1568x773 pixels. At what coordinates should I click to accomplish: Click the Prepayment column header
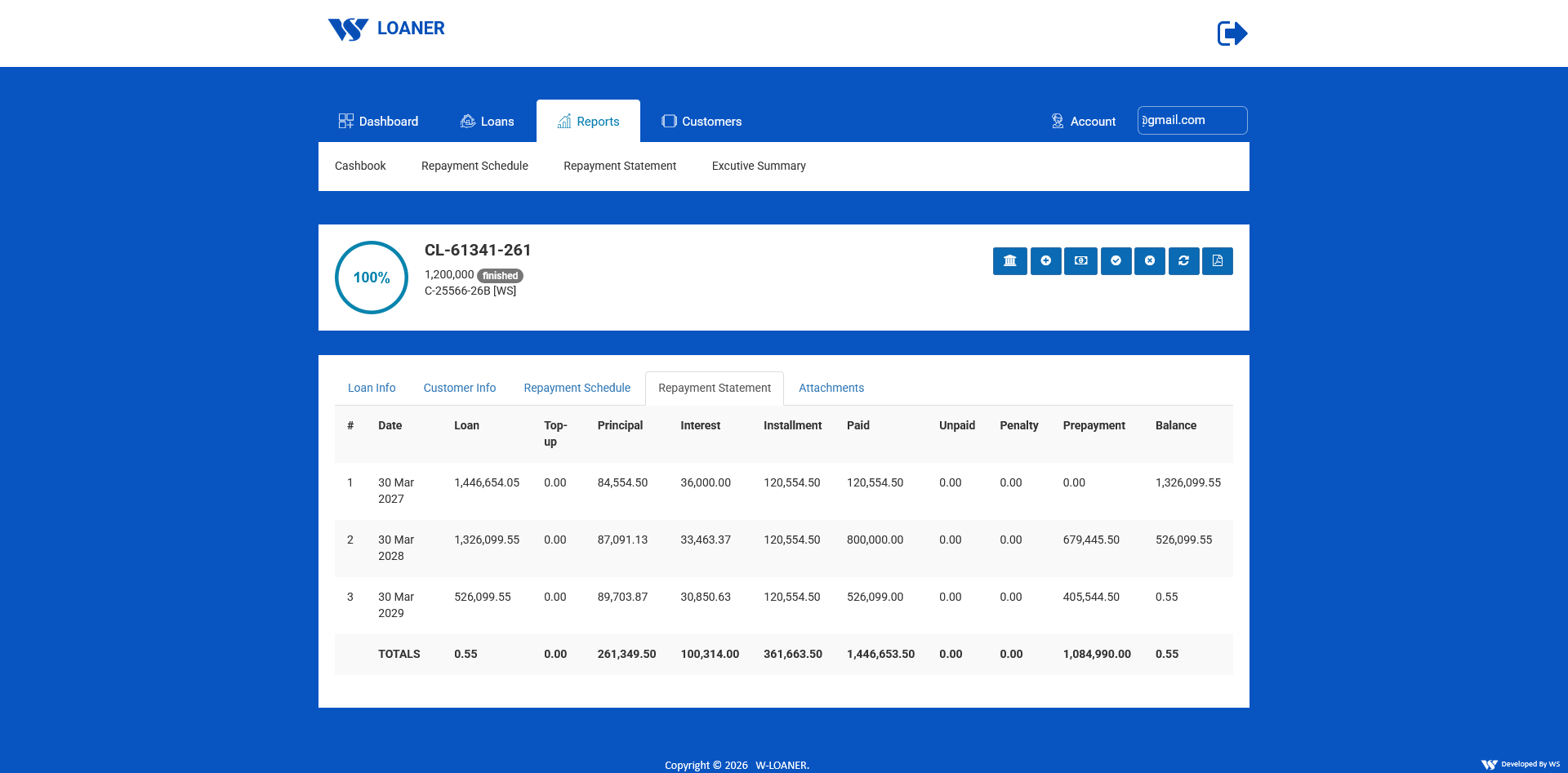(x=1094, y=425)
